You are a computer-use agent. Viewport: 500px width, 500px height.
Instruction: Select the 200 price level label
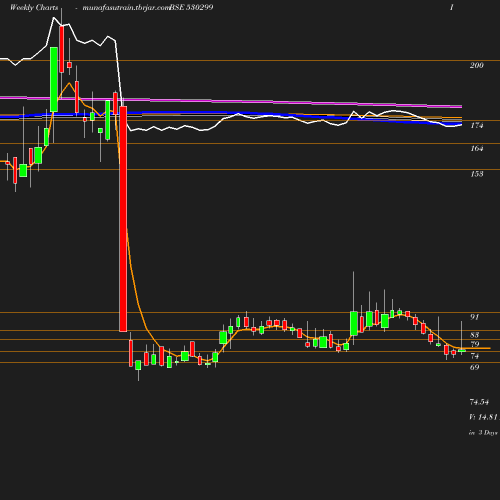tap(477, 65)
